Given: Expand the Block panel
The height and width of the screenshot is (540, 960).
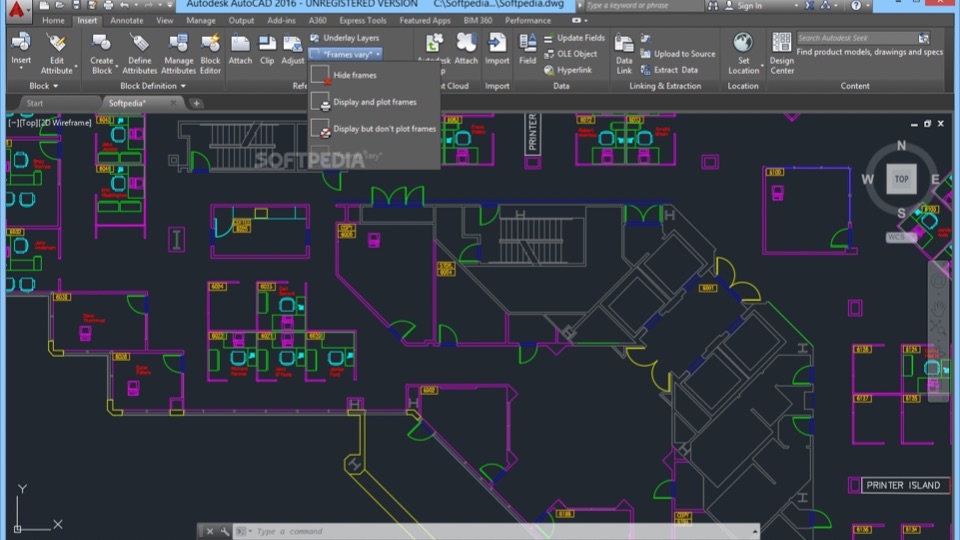Looking at the screenshot, I should [43, 86].
